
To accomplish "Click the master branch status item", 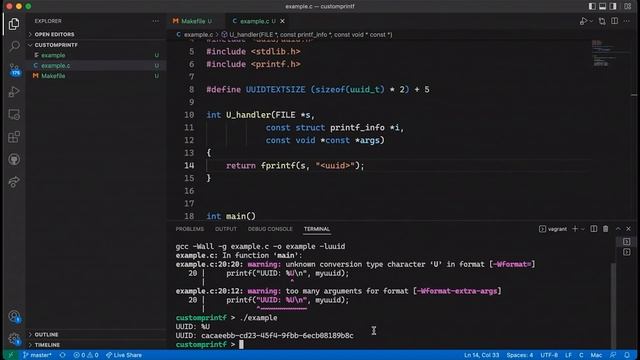I will click(38, 355).
